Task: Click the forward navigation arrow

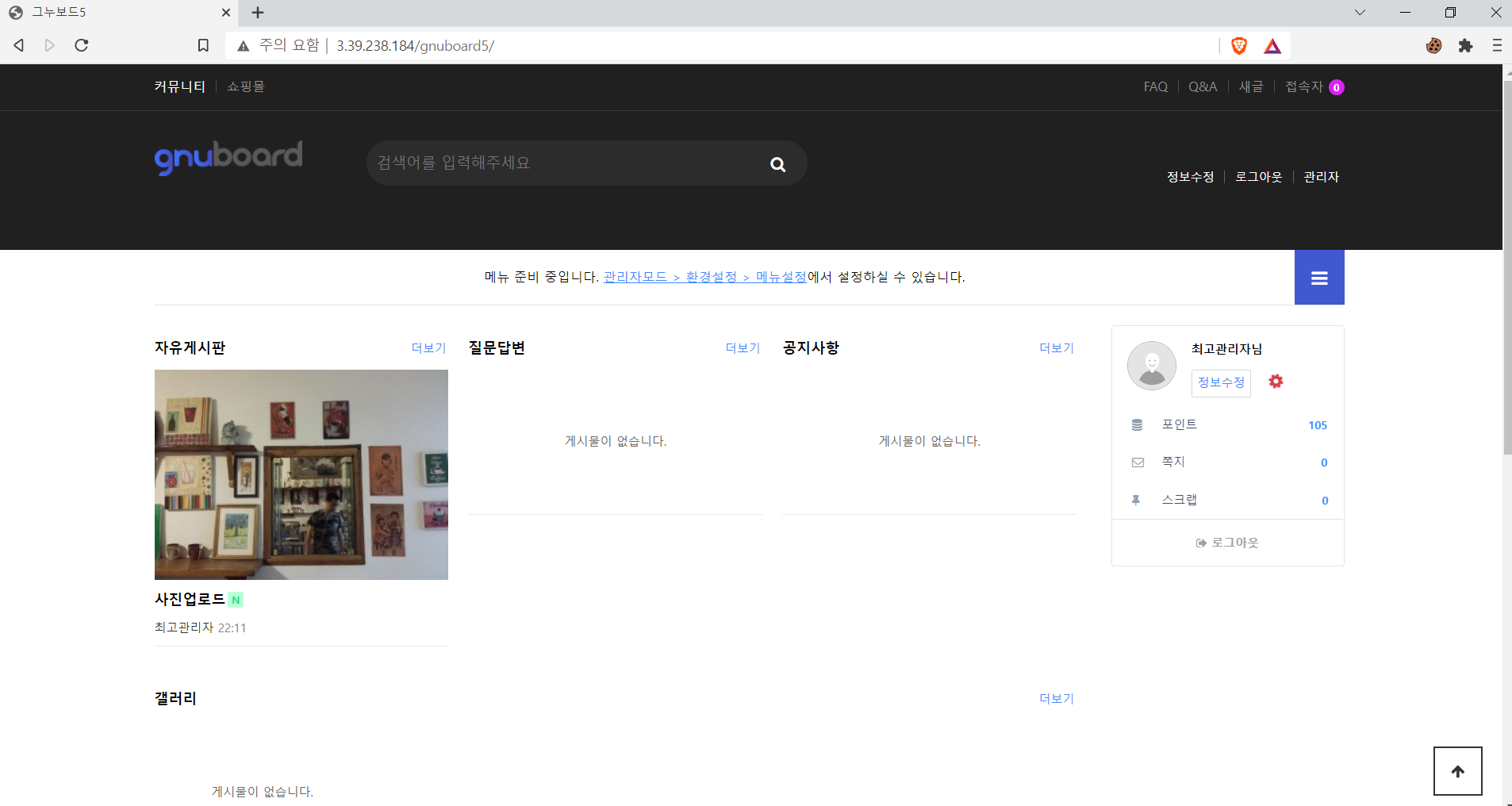Action: tap(50, 45)
